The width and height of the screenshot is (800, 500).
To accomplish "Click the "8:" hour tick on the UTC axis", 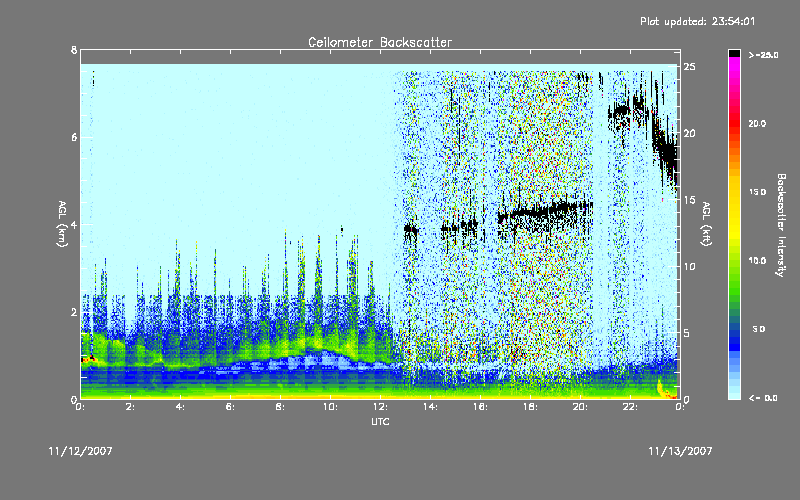I will [281, 407].
